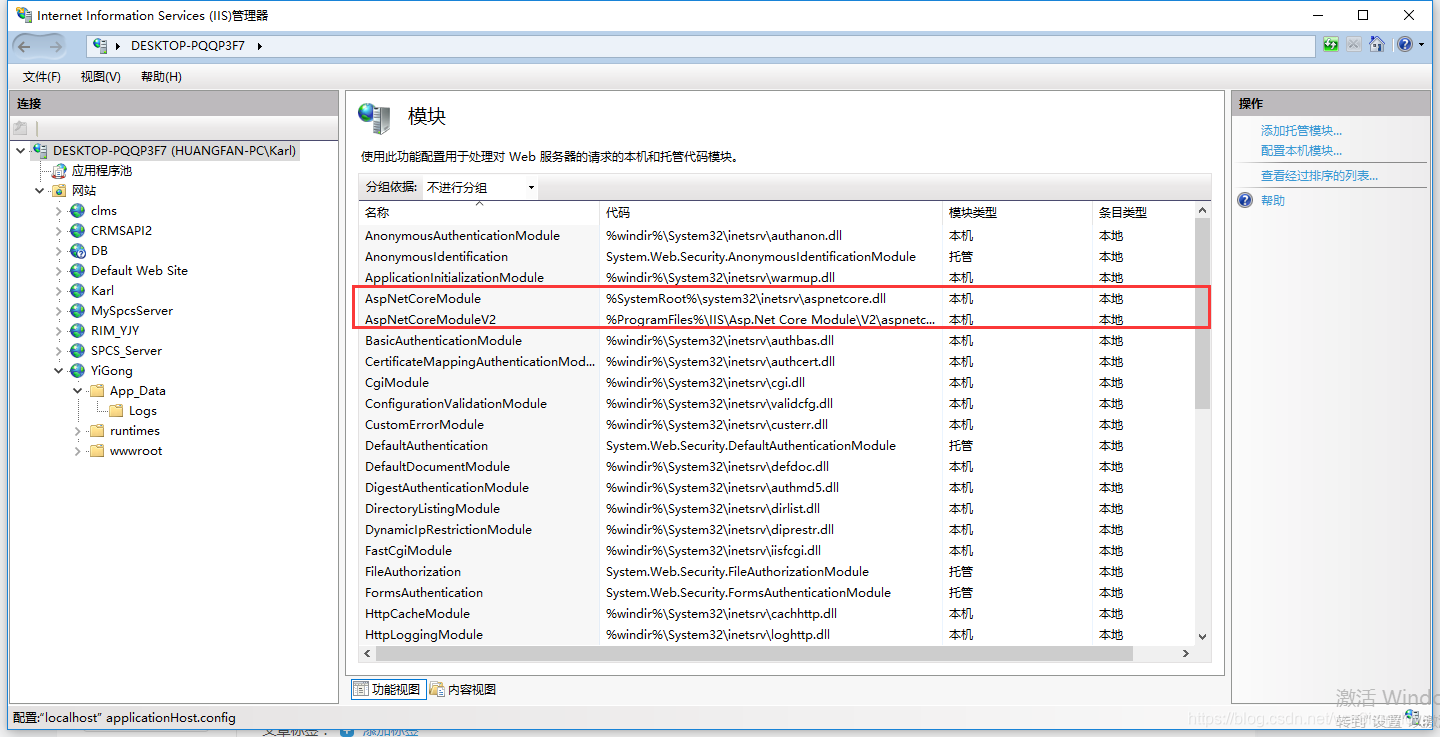This screenshot has width=1440, height=737.
Task: Collapse the YiGong site node
Action: tap(59, 371)
